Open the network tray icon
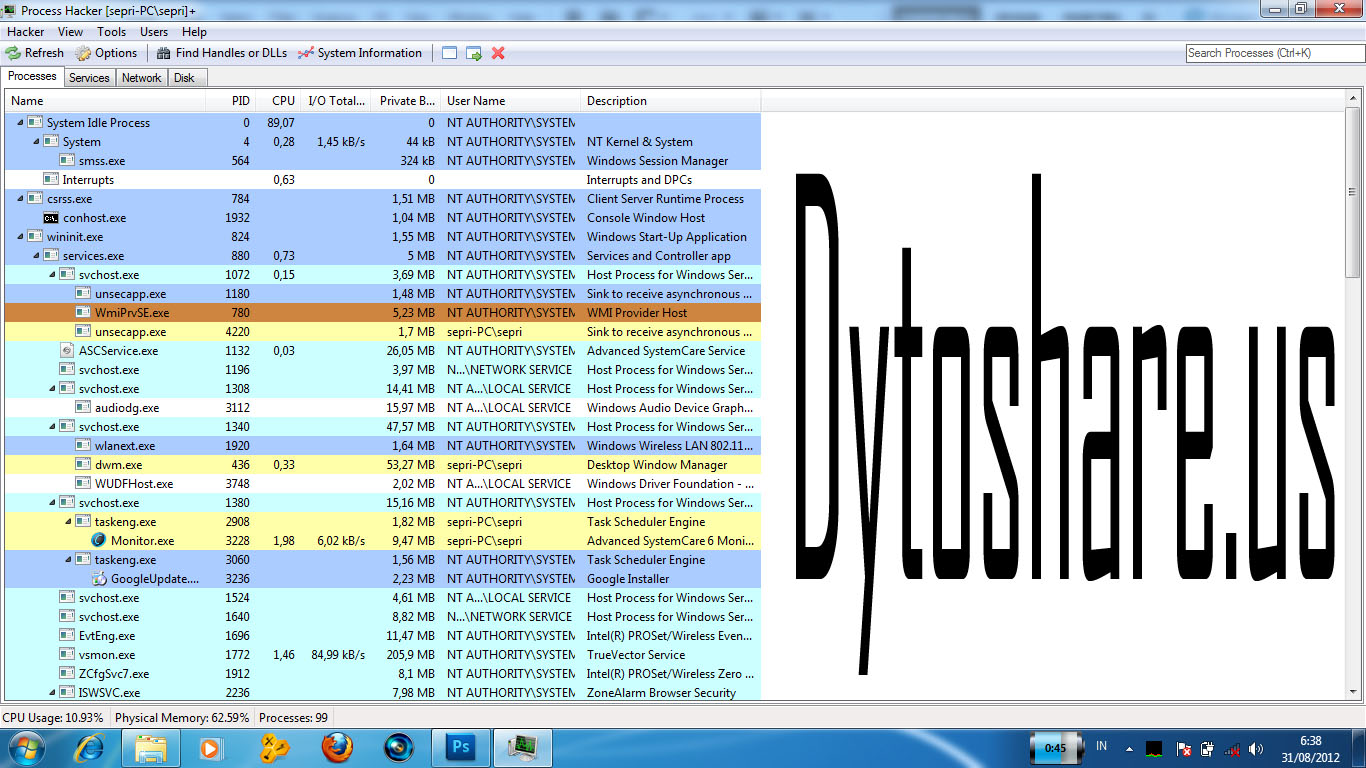This screenshot has width=1366, height=768. (x=1232, y=748)
